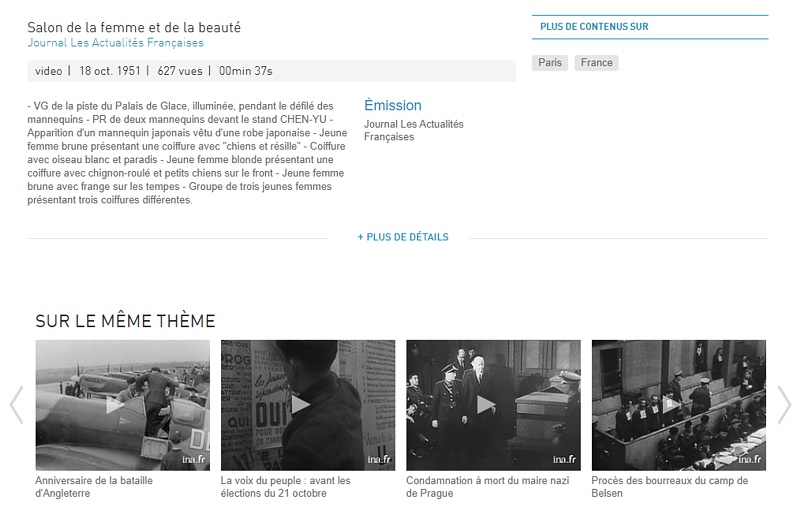This screenshot has width=800, height=515.
Task: Click the Émission heading
Action: [393, 105]
